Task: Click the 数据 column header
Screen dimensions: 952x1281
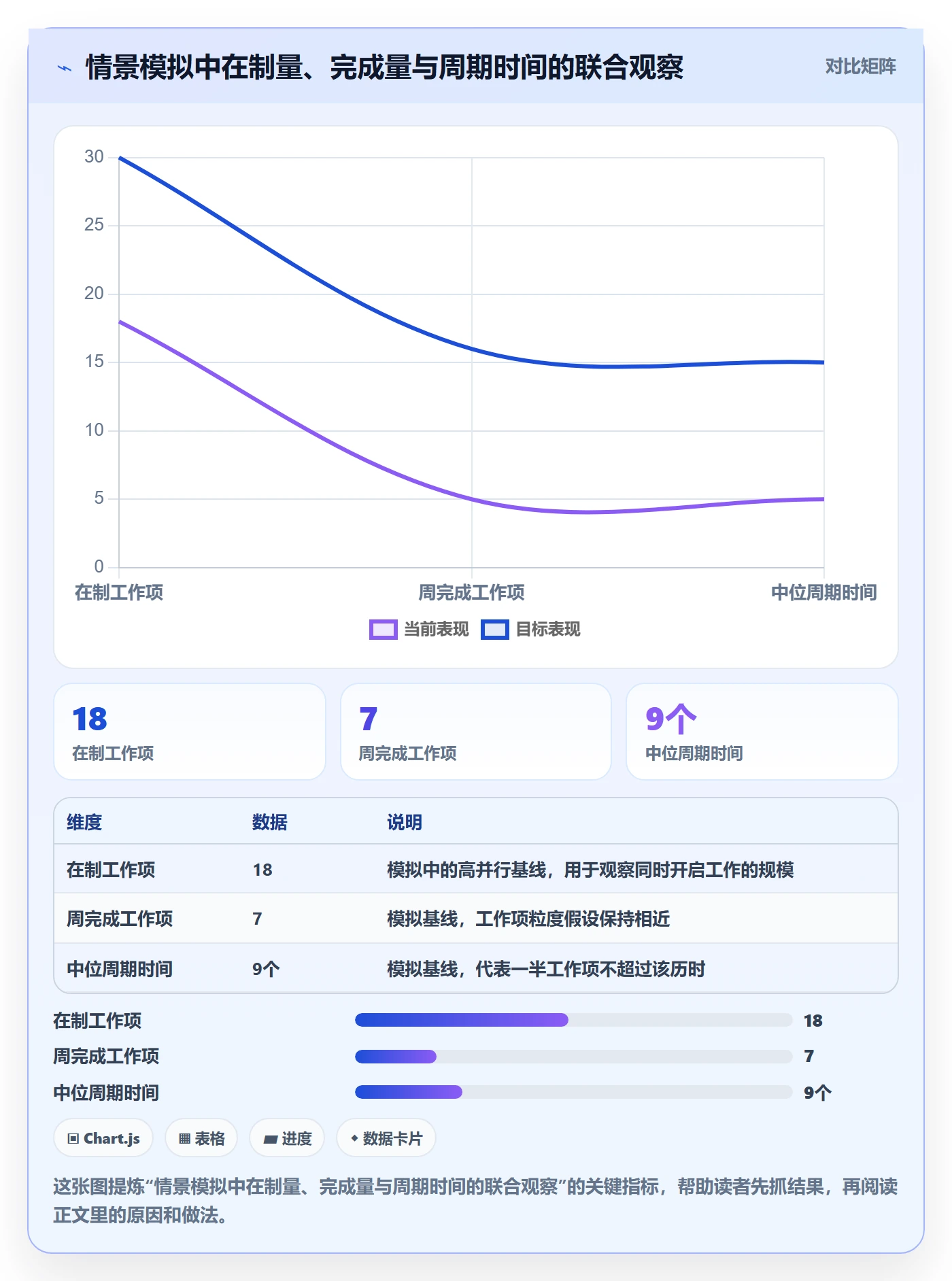Action: tap(270, 823)
